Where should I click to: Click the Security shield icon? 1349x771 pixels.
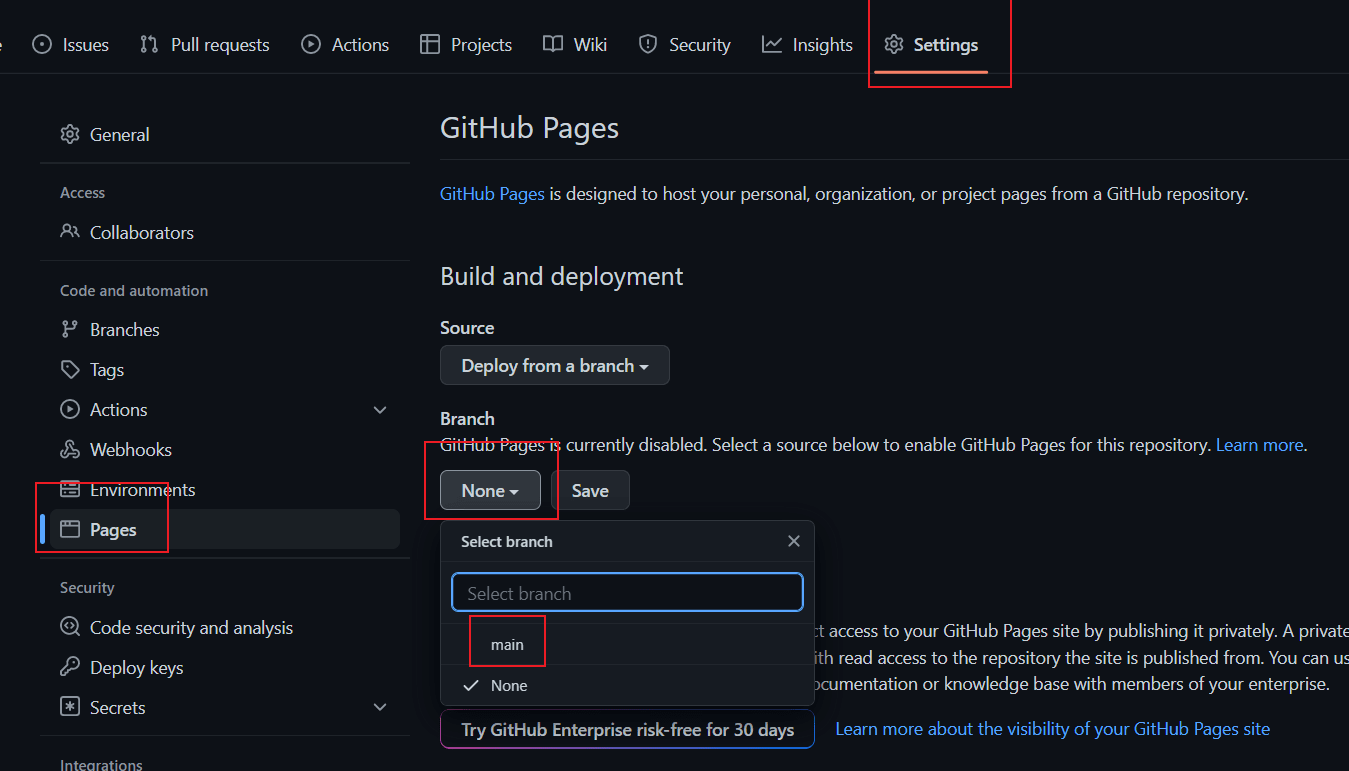[x=648, y=44]
